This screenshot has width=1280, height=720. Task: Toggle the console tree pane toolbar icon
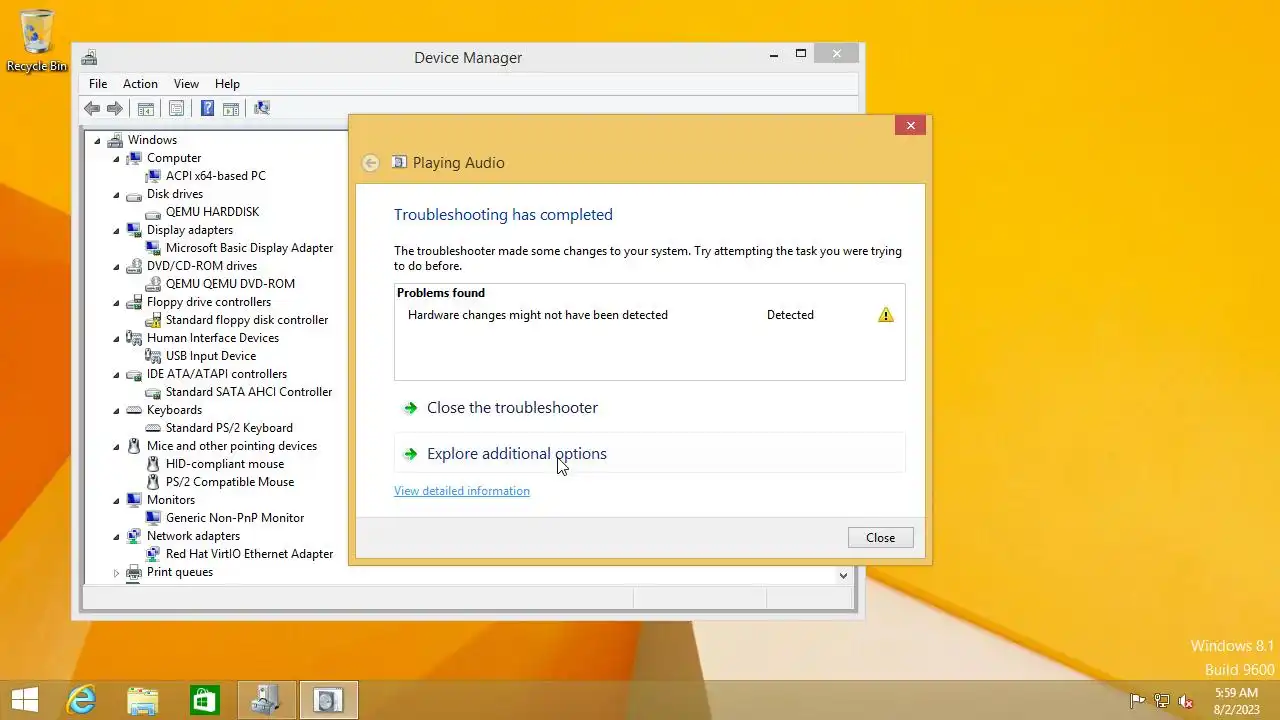(146, 108)
